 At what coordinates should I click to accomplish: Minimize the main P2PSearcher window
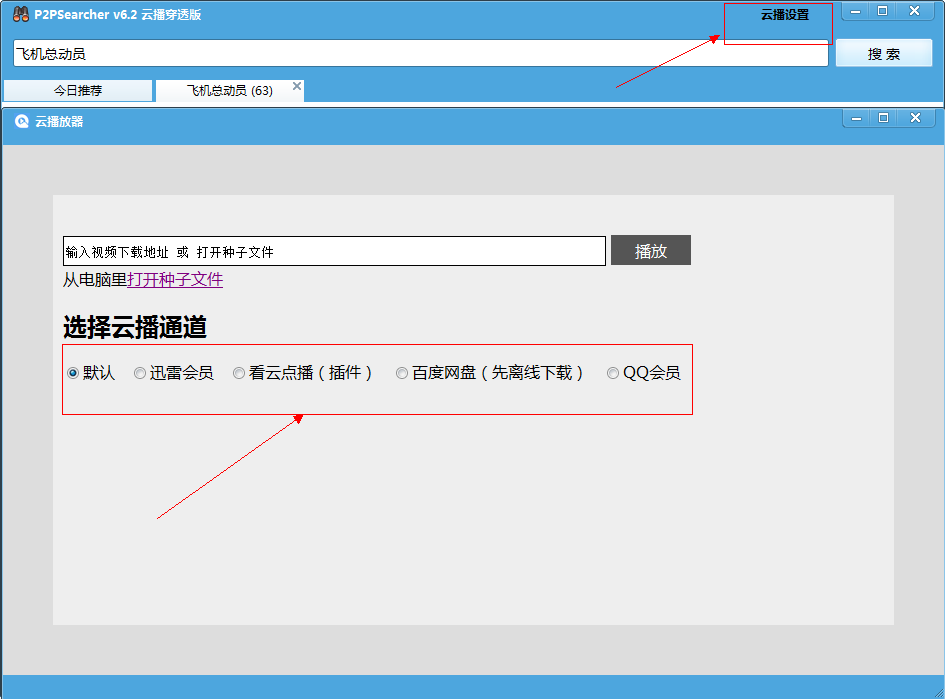[857, 12]
